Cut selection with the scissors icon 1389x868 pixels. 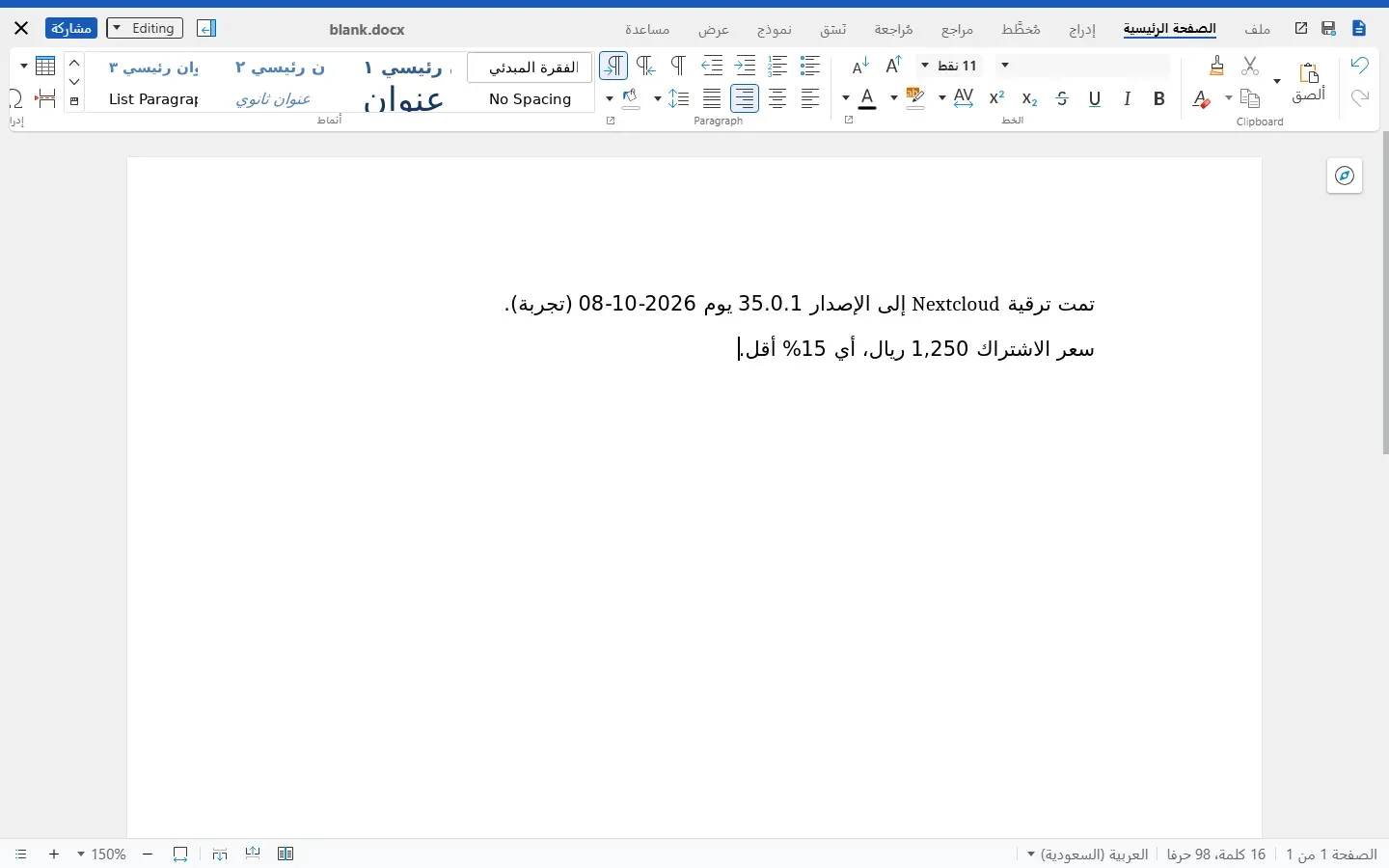pyautogui.click(x=1251, y=66)
